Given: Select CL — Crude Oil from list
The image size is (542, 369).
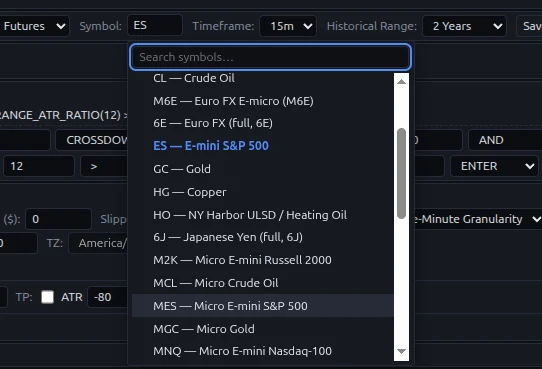Looking at the screenshot, I should [x=263, y=78].
